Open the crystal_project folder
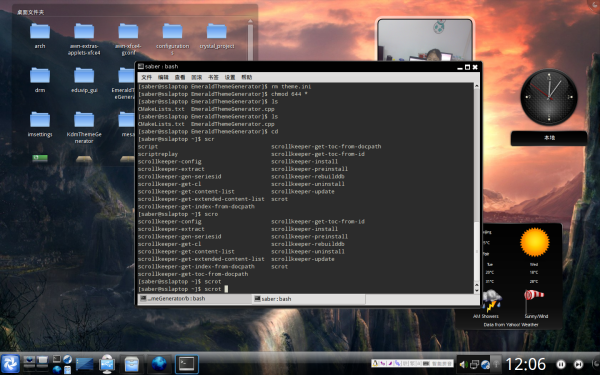This screenshot has height=375, width=600. [217, 36]
